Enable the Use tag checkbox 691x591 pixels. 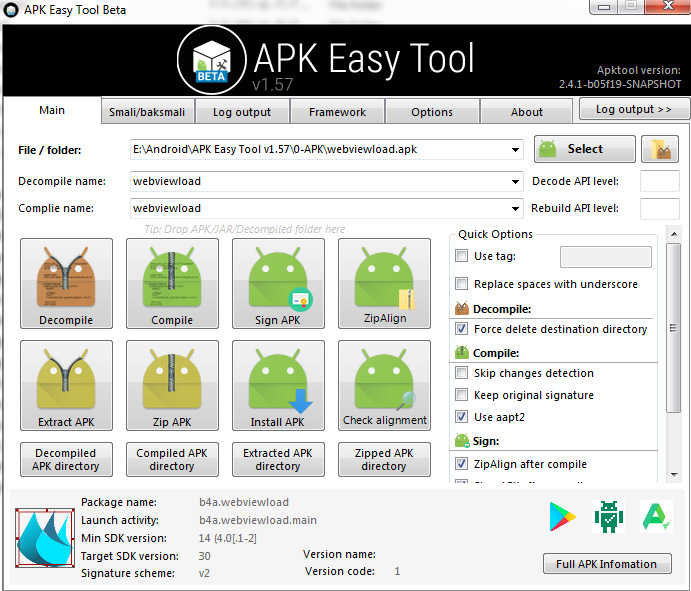pyautogui.click(x=461, y=256)
